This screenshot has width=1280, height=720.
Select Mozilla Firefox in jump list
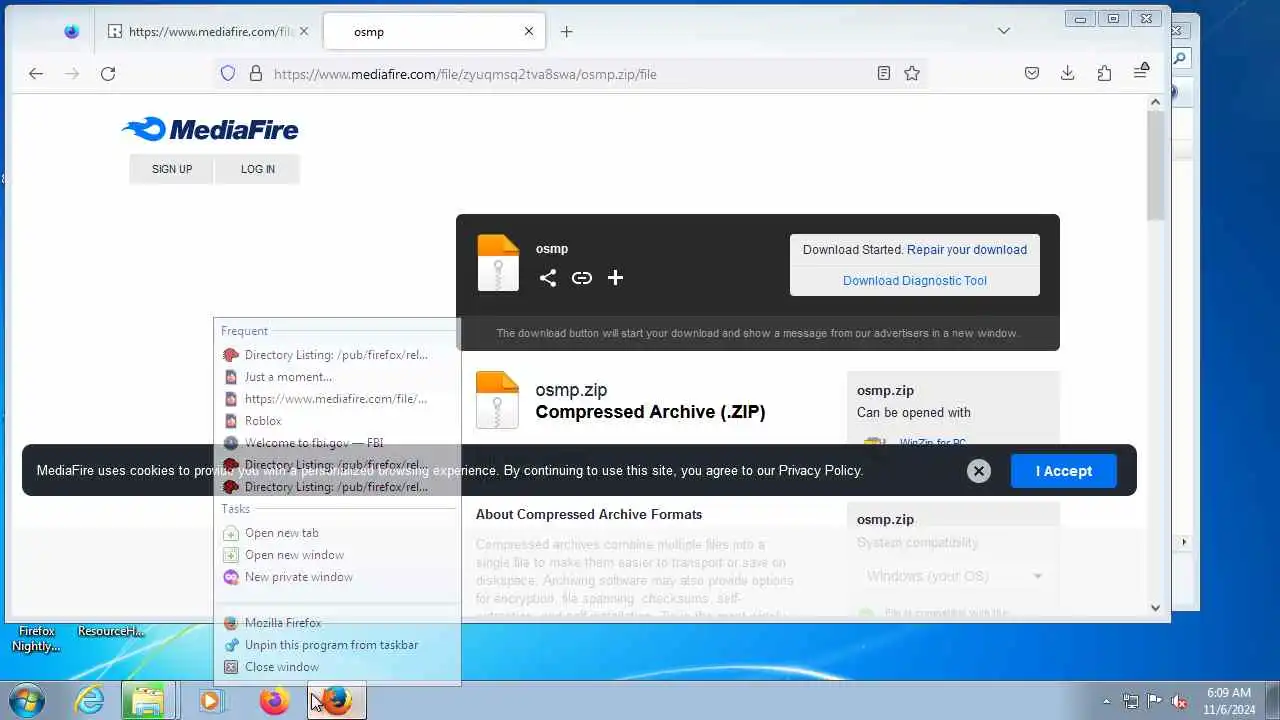pyautogui.click(x=338, y=623)
